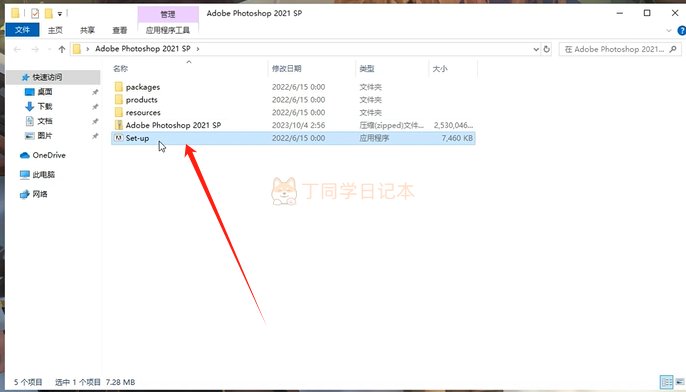Open the quick access toolbar customize dropdown

click(x=60, y=14)
